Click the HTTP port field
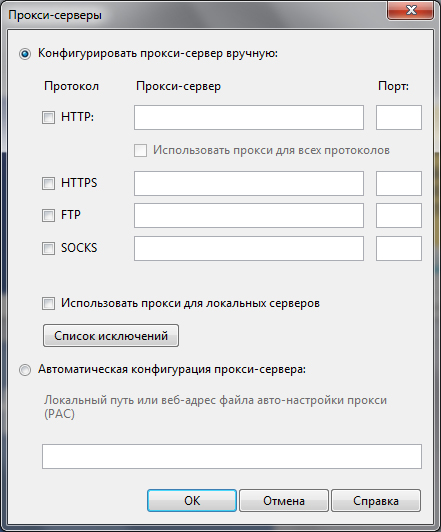 point(399,117)
